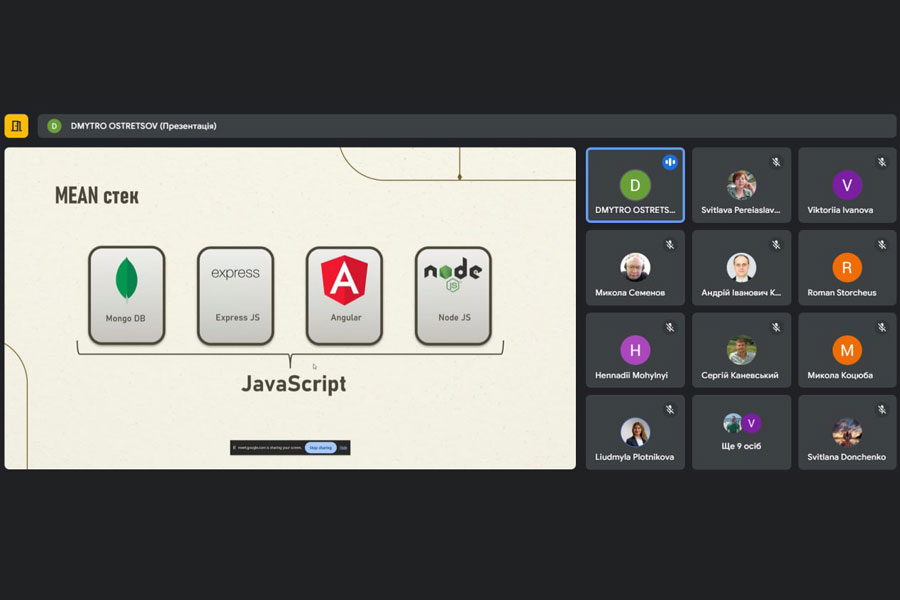Screen dimensions: 900x600
Task: Click the 'MEAN стек' slide title
Action: pos(96,196)
